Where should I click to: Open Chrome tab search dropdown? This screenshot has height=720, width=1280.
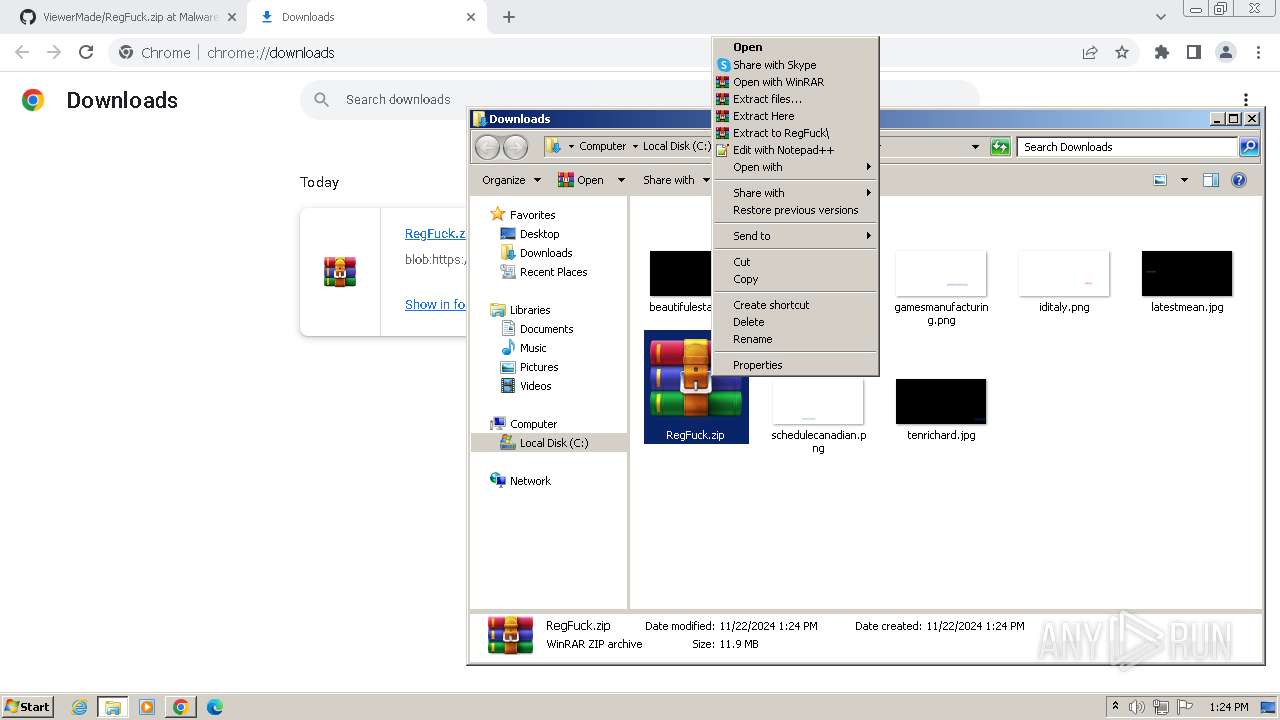[1161, 17]
